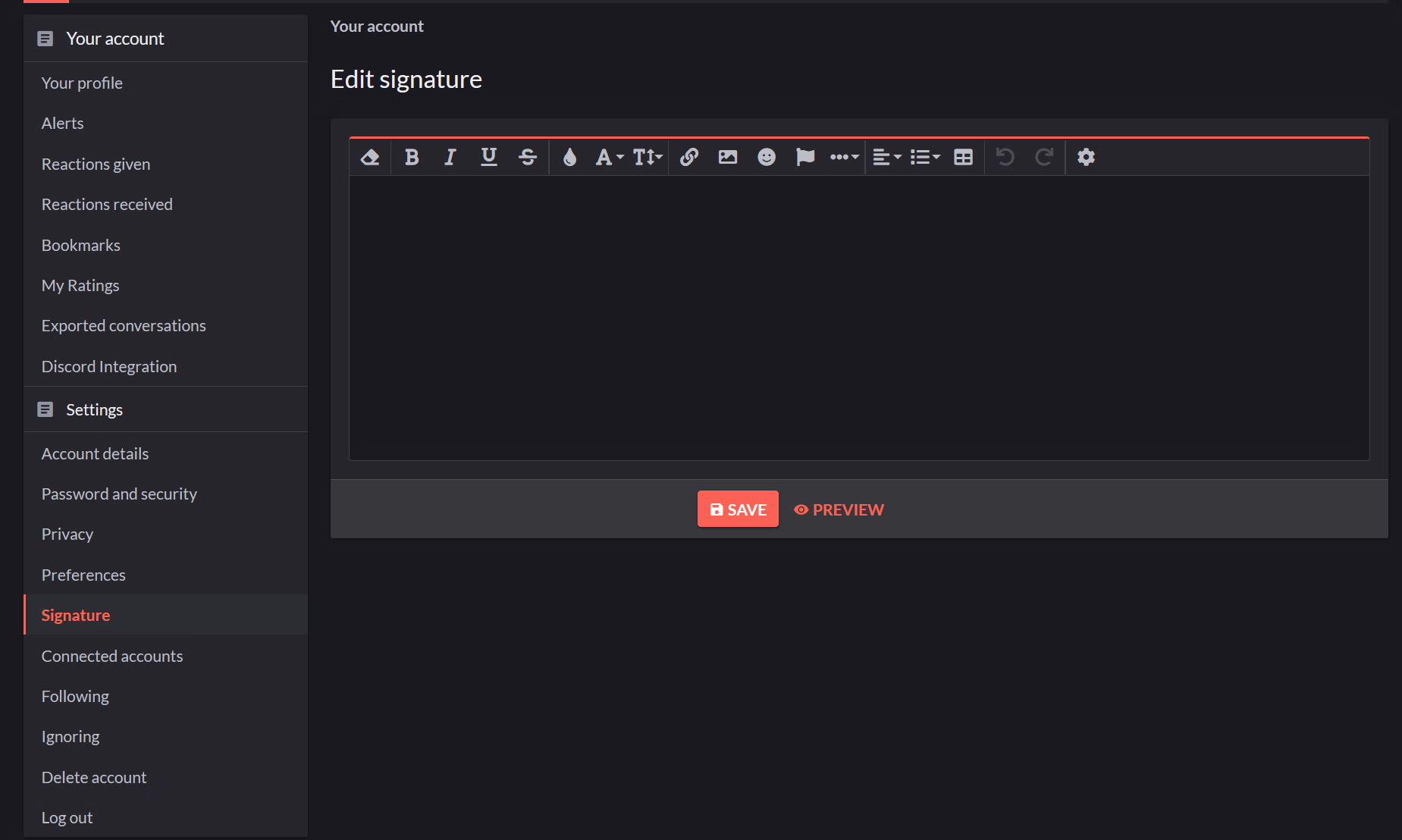Image resolution: width=1402 pixels, height=840 pixels.
Task: Toggle underline formatting
Action: click(x=489, y=157)
